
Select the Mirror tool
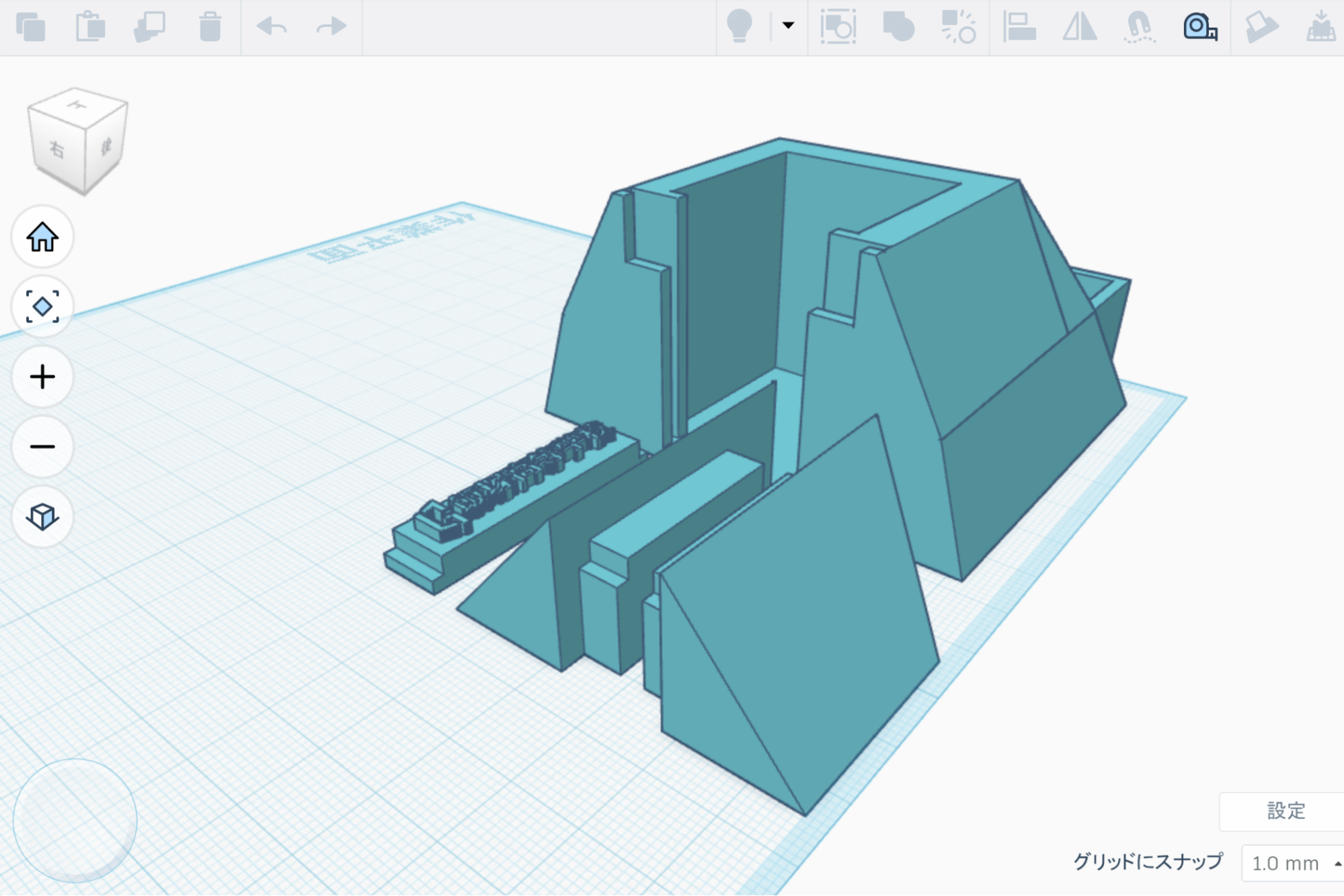coord(1080,27)
